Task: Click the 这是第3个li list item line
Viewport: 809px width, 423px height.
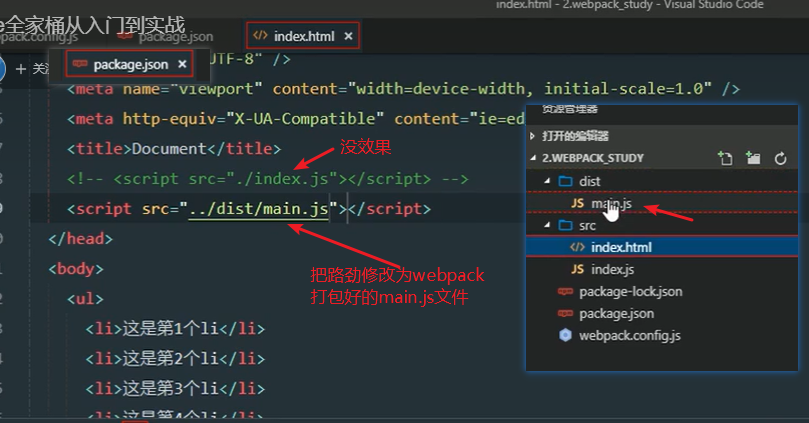Action: [x=175, y=388]
